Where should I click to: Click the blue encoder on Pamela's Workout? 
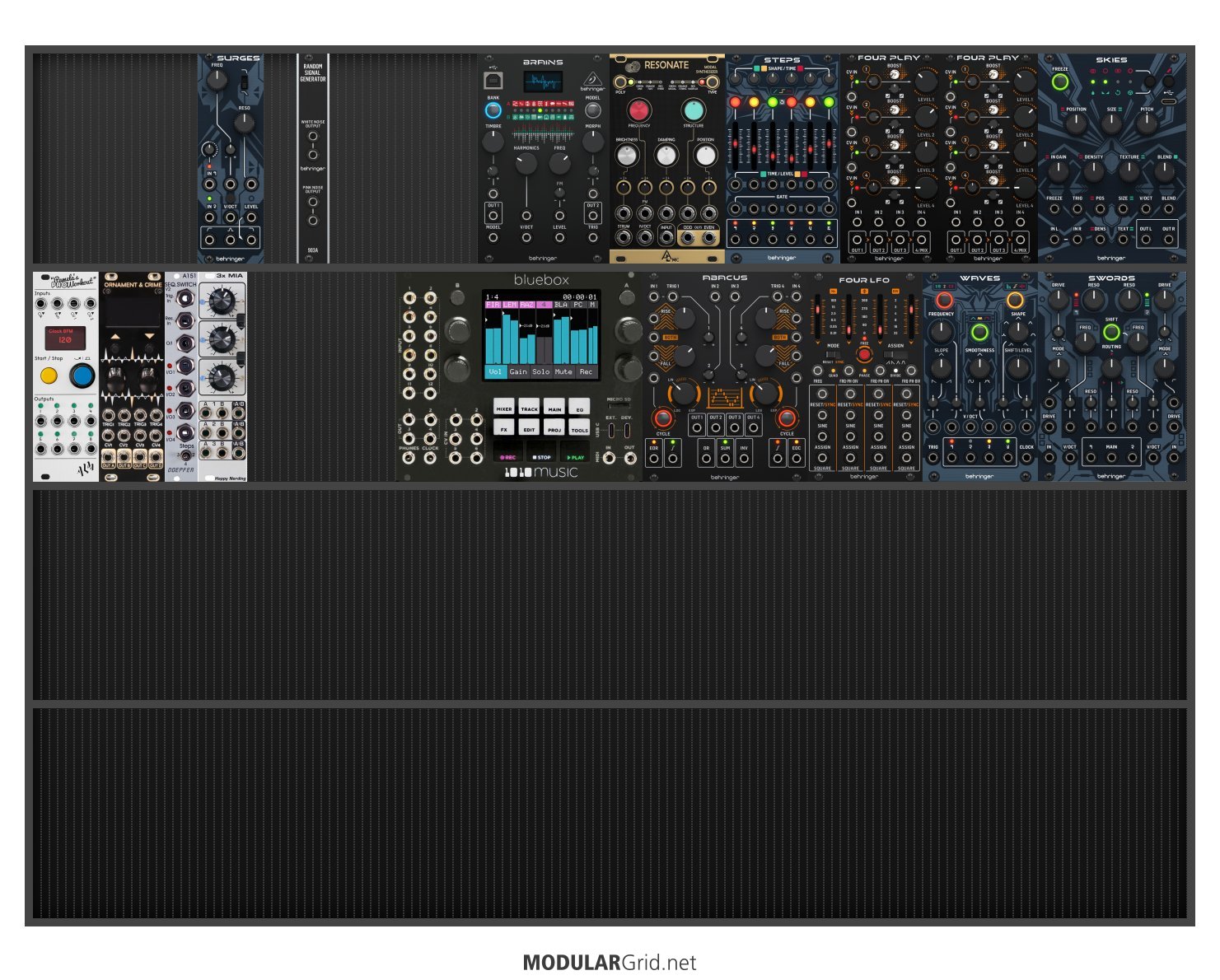[x=82, y=376]
